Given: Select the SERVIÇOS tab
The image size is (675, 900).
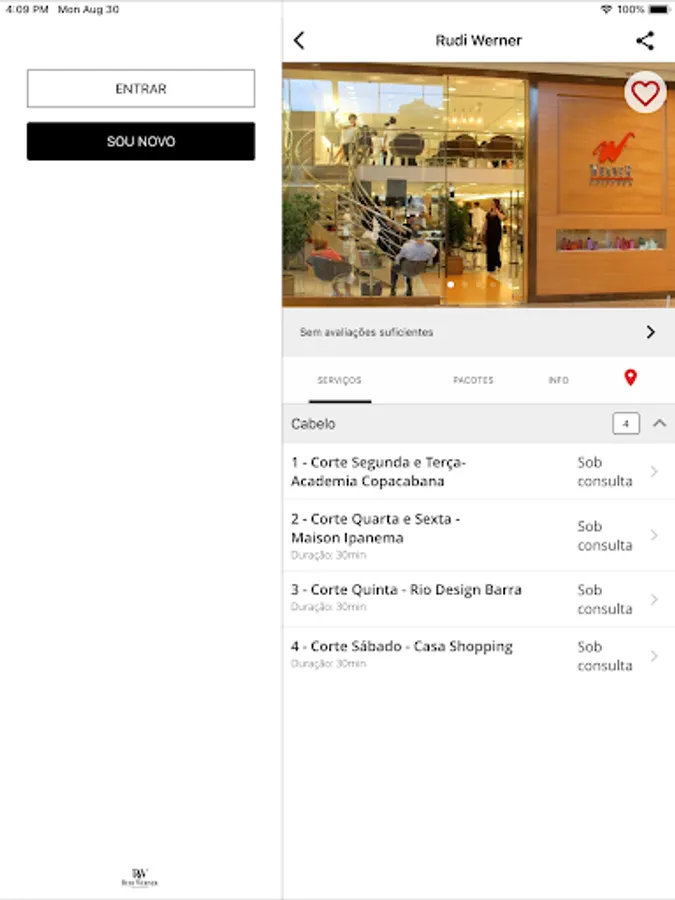Looking at the screenshot, I should tap(339, 380).
